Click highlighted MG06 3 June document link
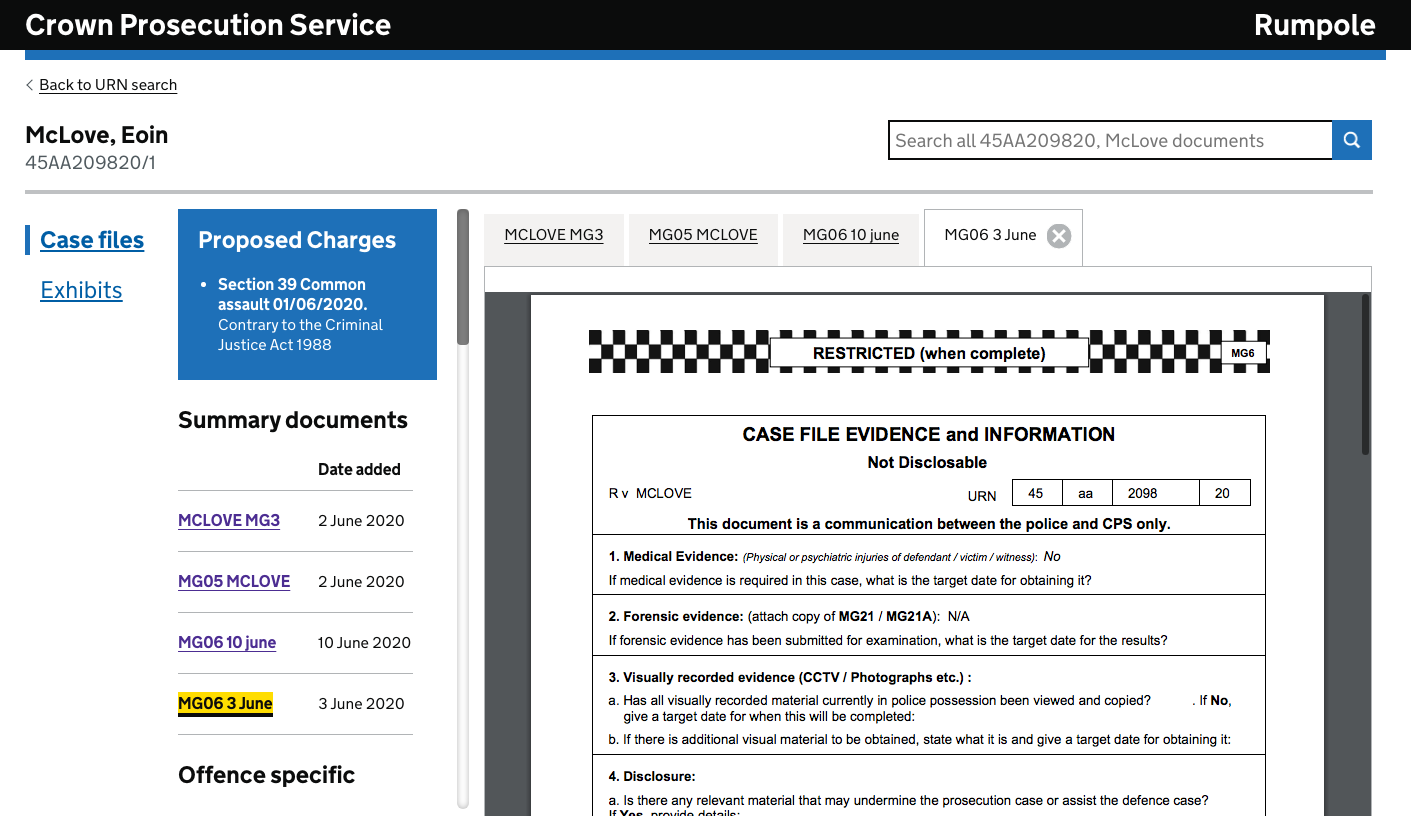This screenshot has width=1411, height=816. coord(225,703)
